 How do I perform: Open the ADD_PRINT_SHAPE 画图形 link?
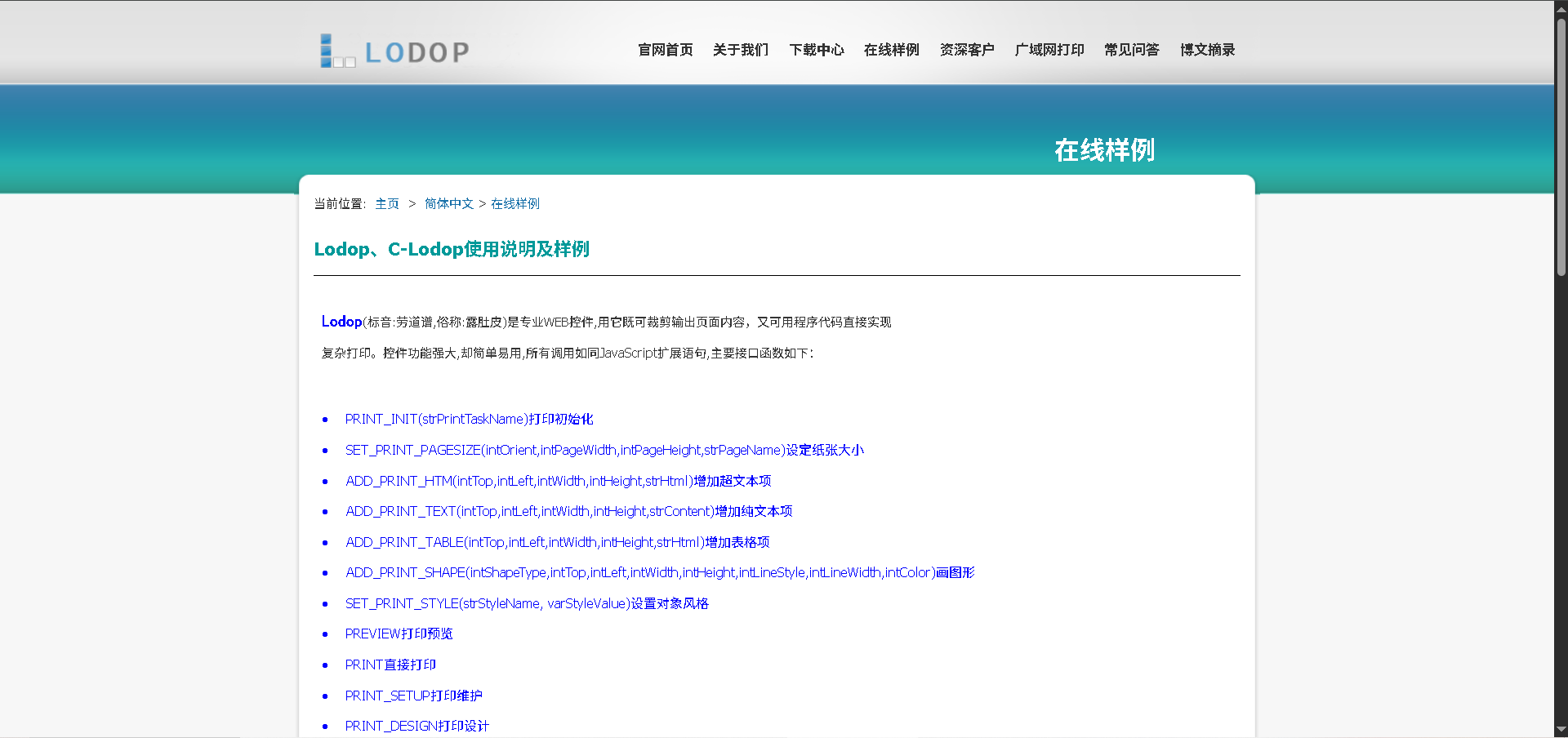(x=660, y=572)
